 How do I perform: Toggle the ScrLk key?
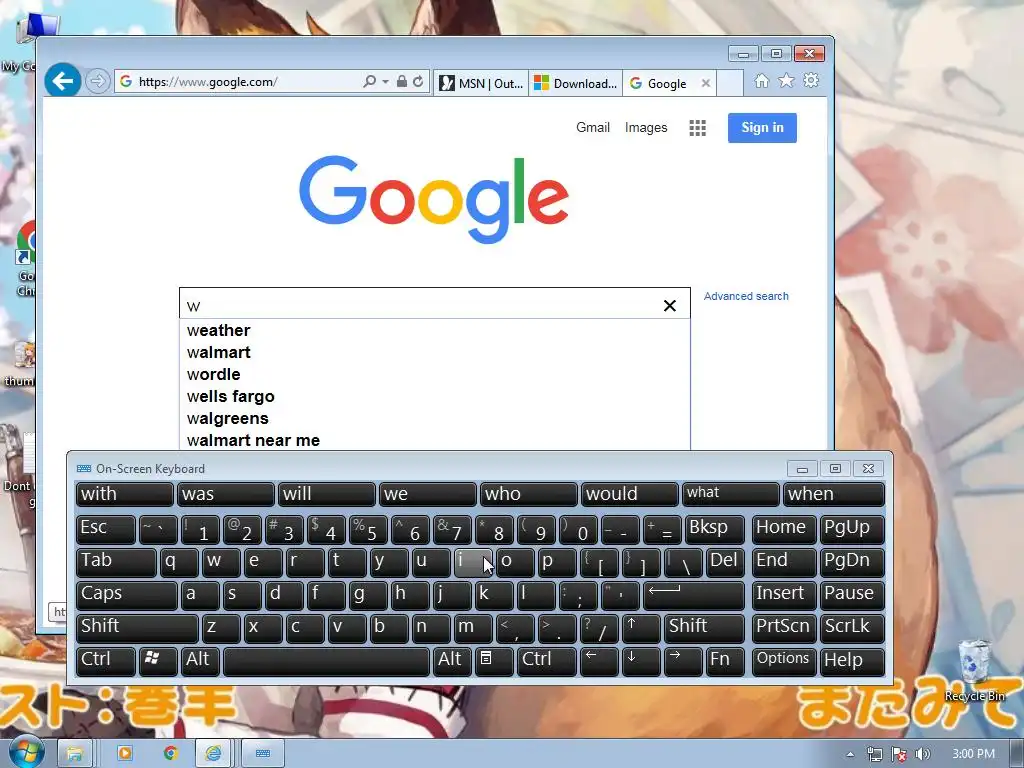click(852, 628)
